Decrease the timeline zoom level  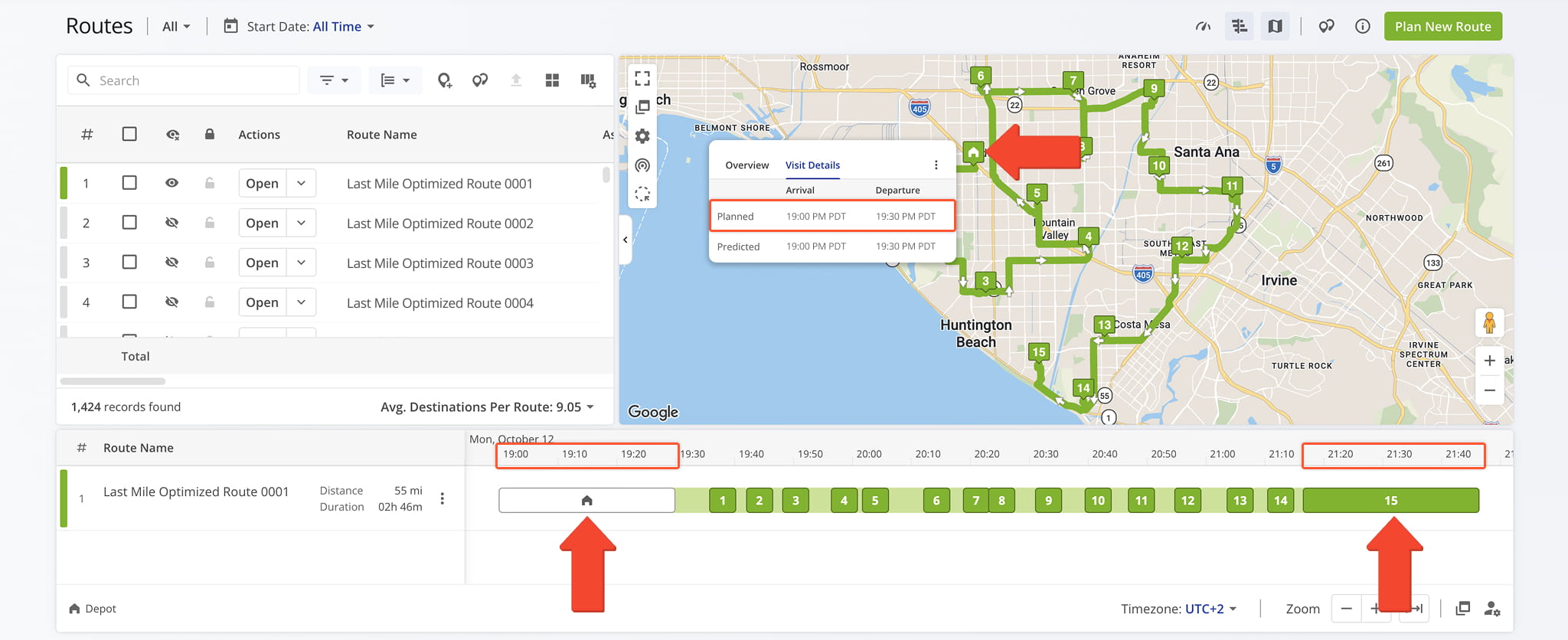[1346, 609]
